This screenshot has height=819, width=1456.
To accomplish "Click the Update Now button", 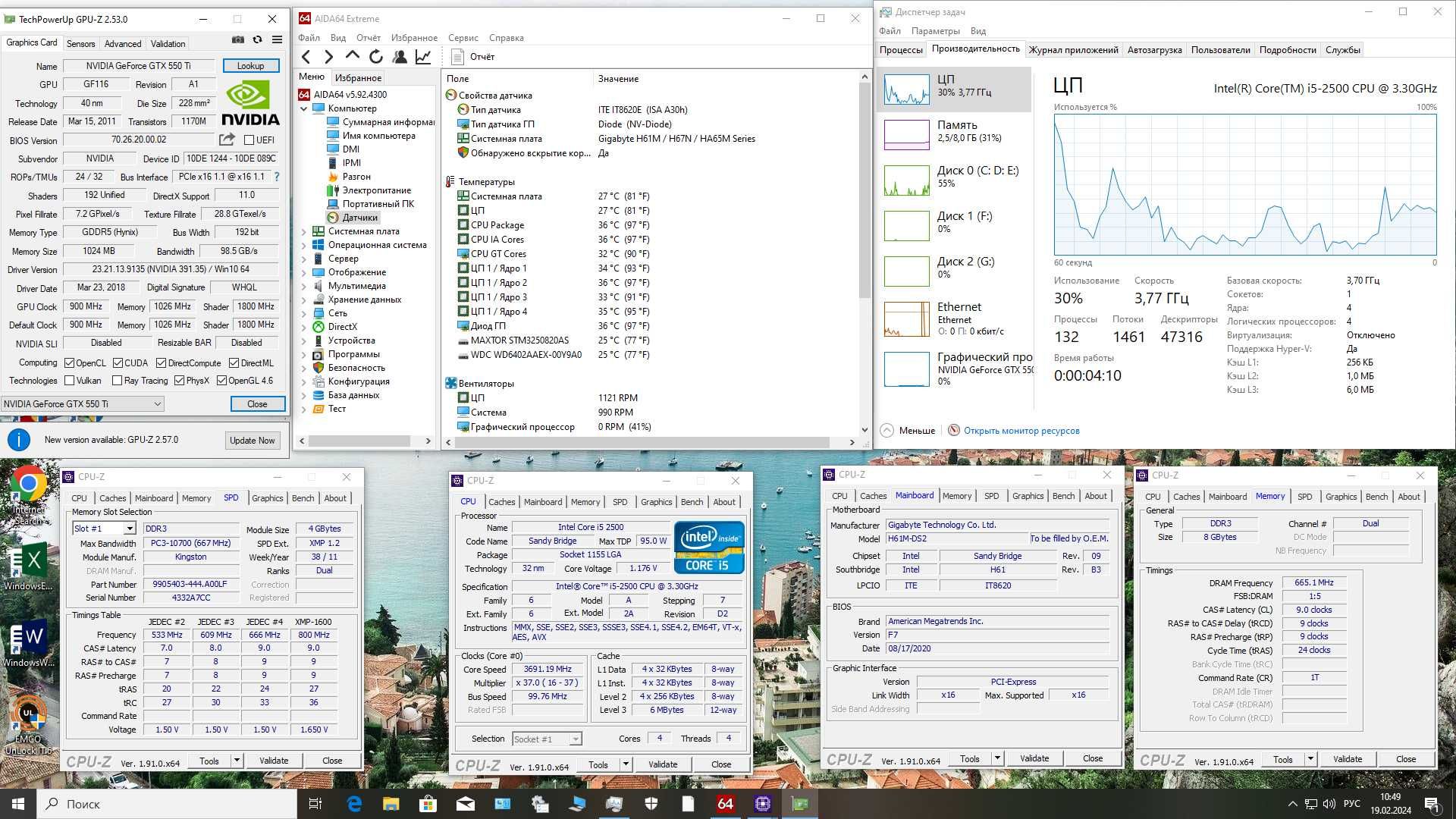I will click(253, 441).
